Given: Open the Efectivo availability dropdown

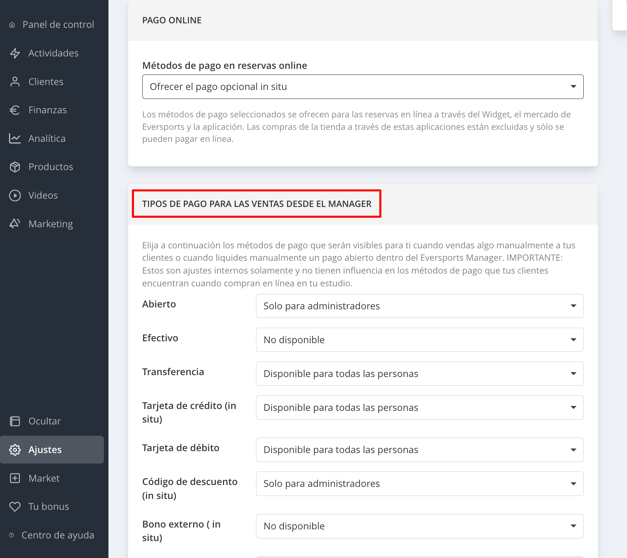Looking at the screenshot, I should pos(419,340).
